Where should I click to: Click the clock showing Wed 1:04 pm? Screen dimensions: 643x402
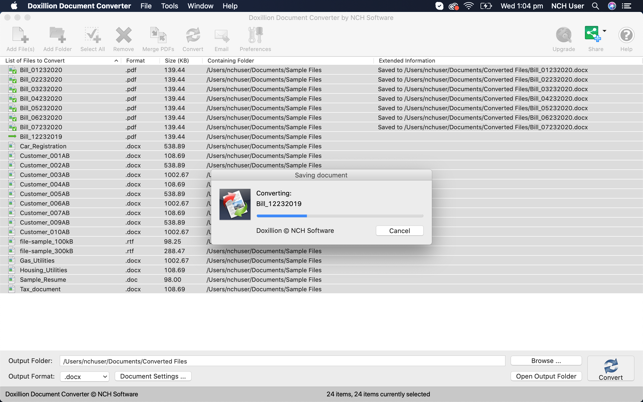point(522,6)
